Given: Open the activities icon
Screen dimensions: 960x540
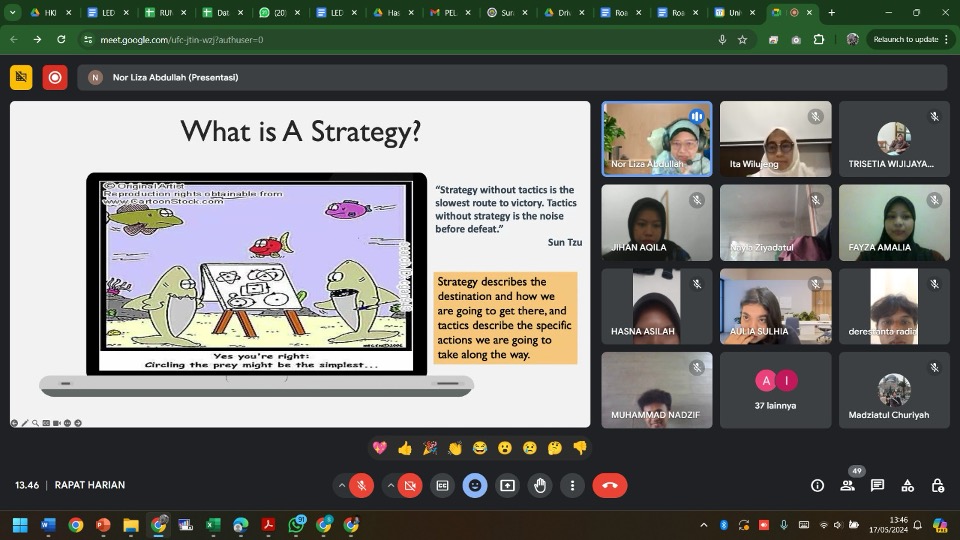Looking at the screenshot, I should pos(907,486).
